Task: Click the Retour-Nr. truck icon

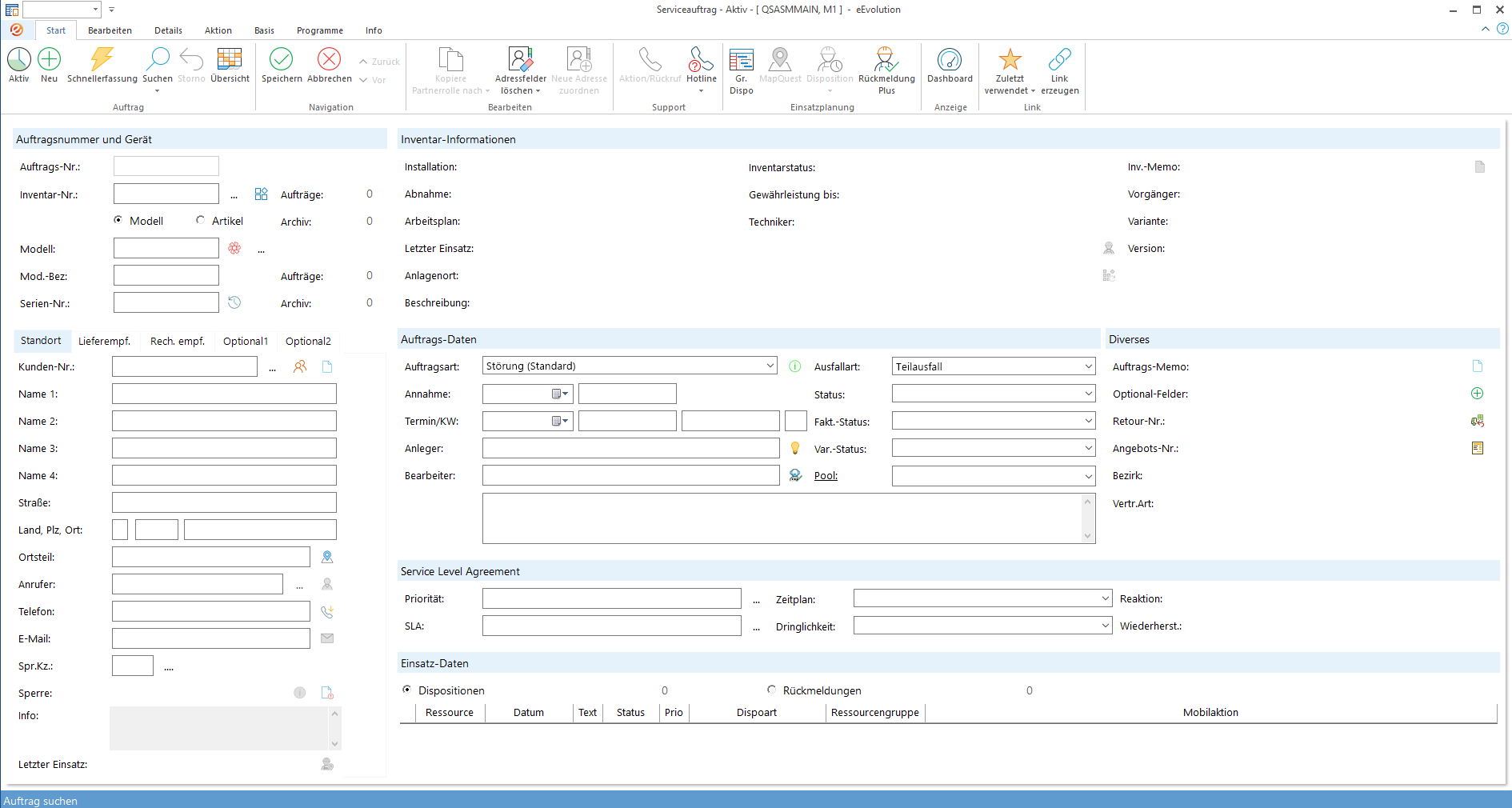Action: point(1478,421)
